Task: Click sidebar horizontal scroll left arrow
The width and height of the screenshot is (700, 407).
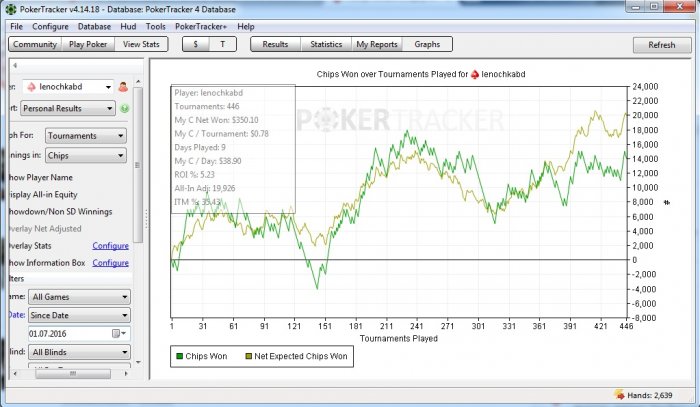Action: (15, 374)
